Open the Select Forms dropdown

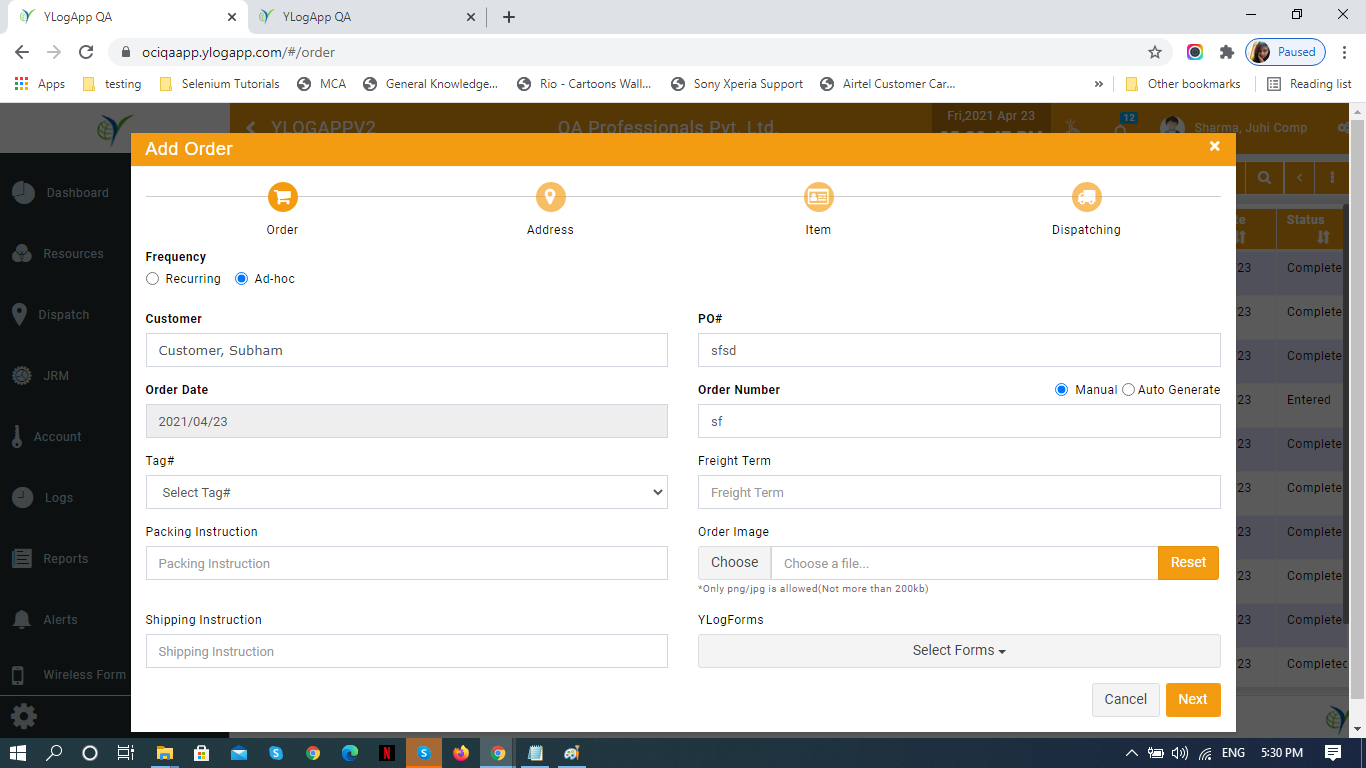pos(959,650)
